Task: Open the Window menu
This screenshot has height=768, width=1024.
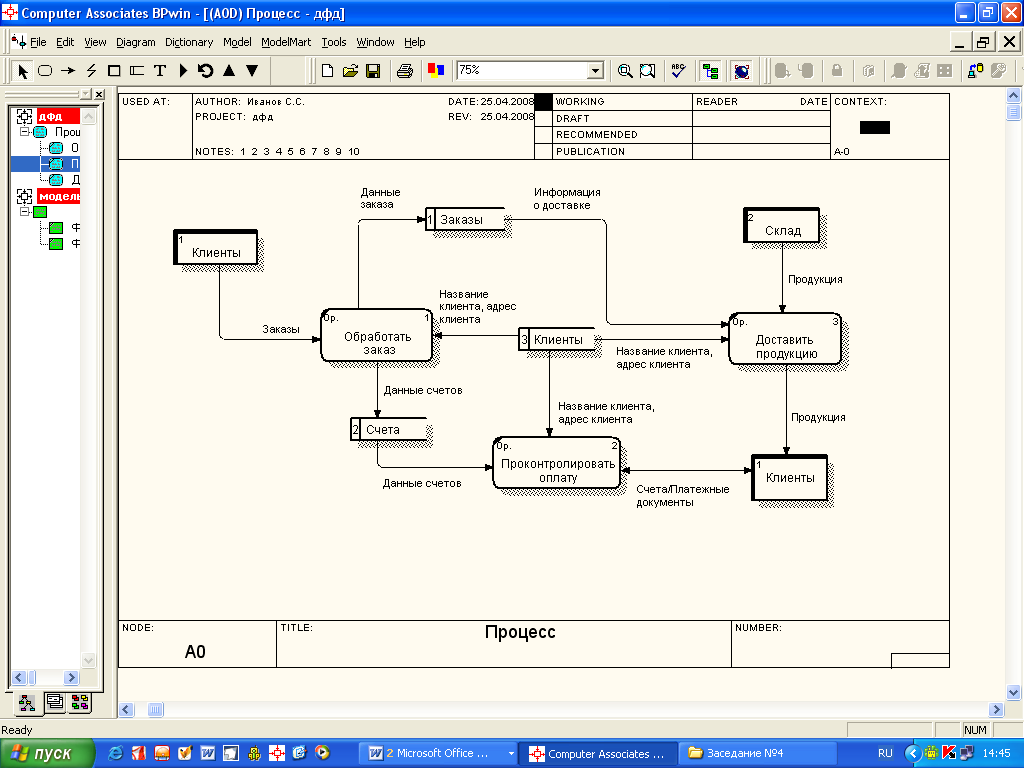Action: 375,42
